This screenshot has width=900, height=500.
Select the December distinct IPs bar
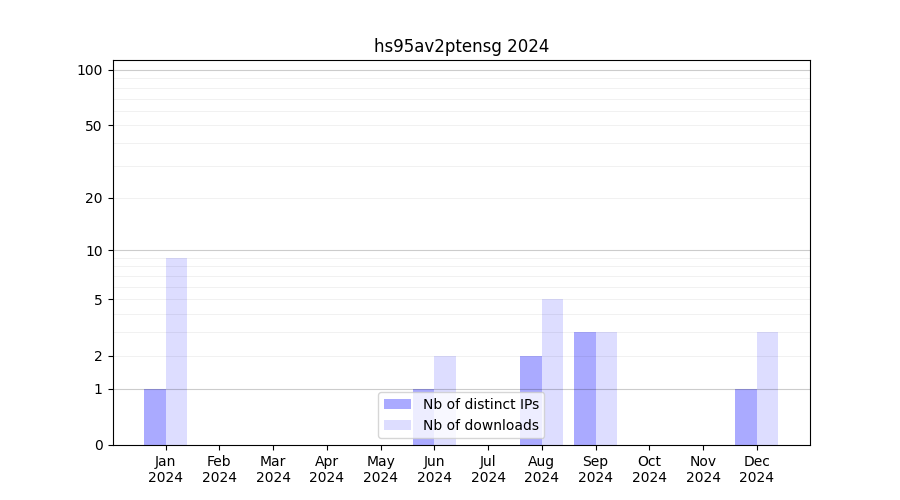click(746, 417)
